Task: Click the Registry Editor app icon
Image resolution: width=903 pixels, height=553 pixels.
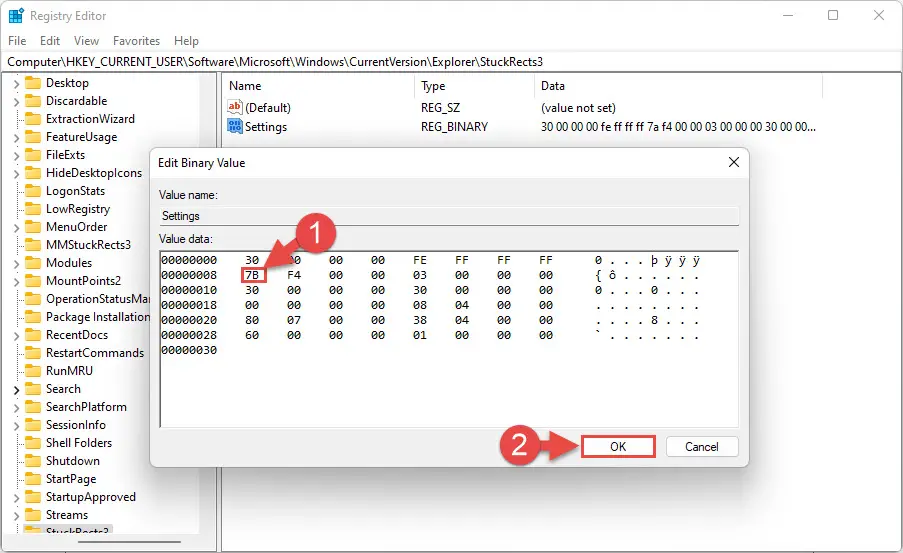Action: click(x=16, y=16)
